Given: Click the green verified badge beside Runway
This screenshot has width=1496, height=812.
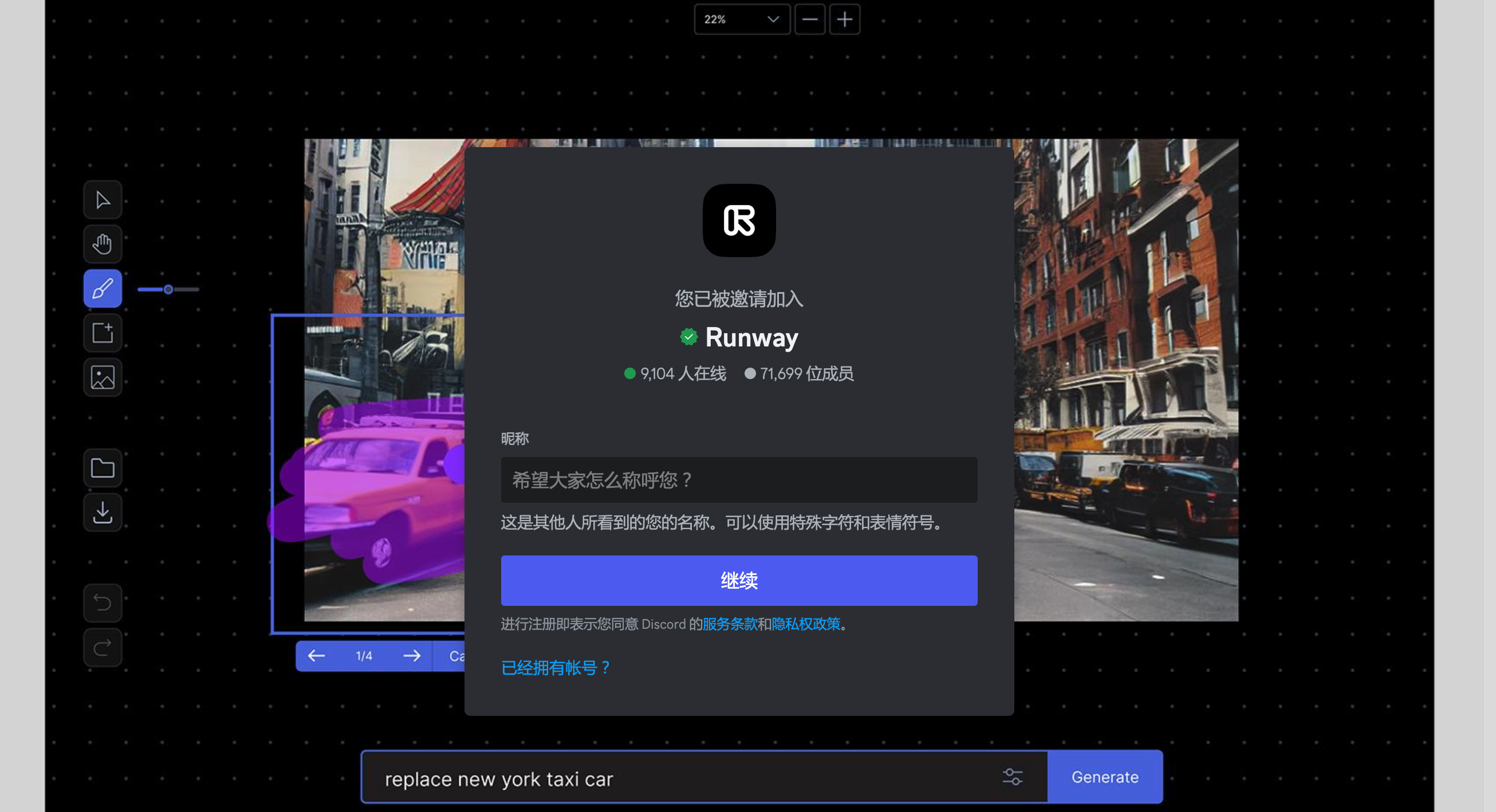Looking at the screenshot, I should [x=688, y=337].
